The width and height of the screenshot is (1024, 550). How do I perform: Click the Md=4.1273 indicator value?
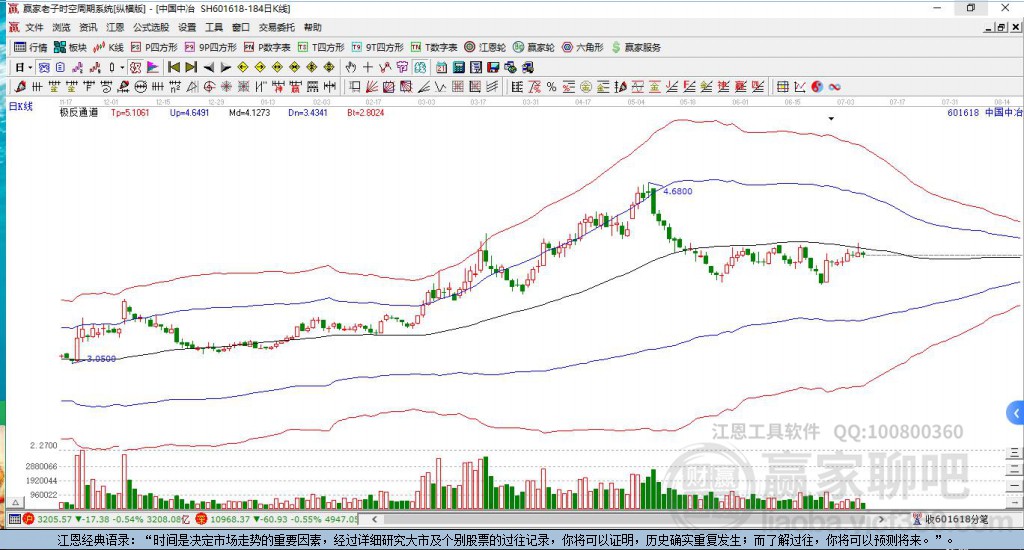pos(249,112)
